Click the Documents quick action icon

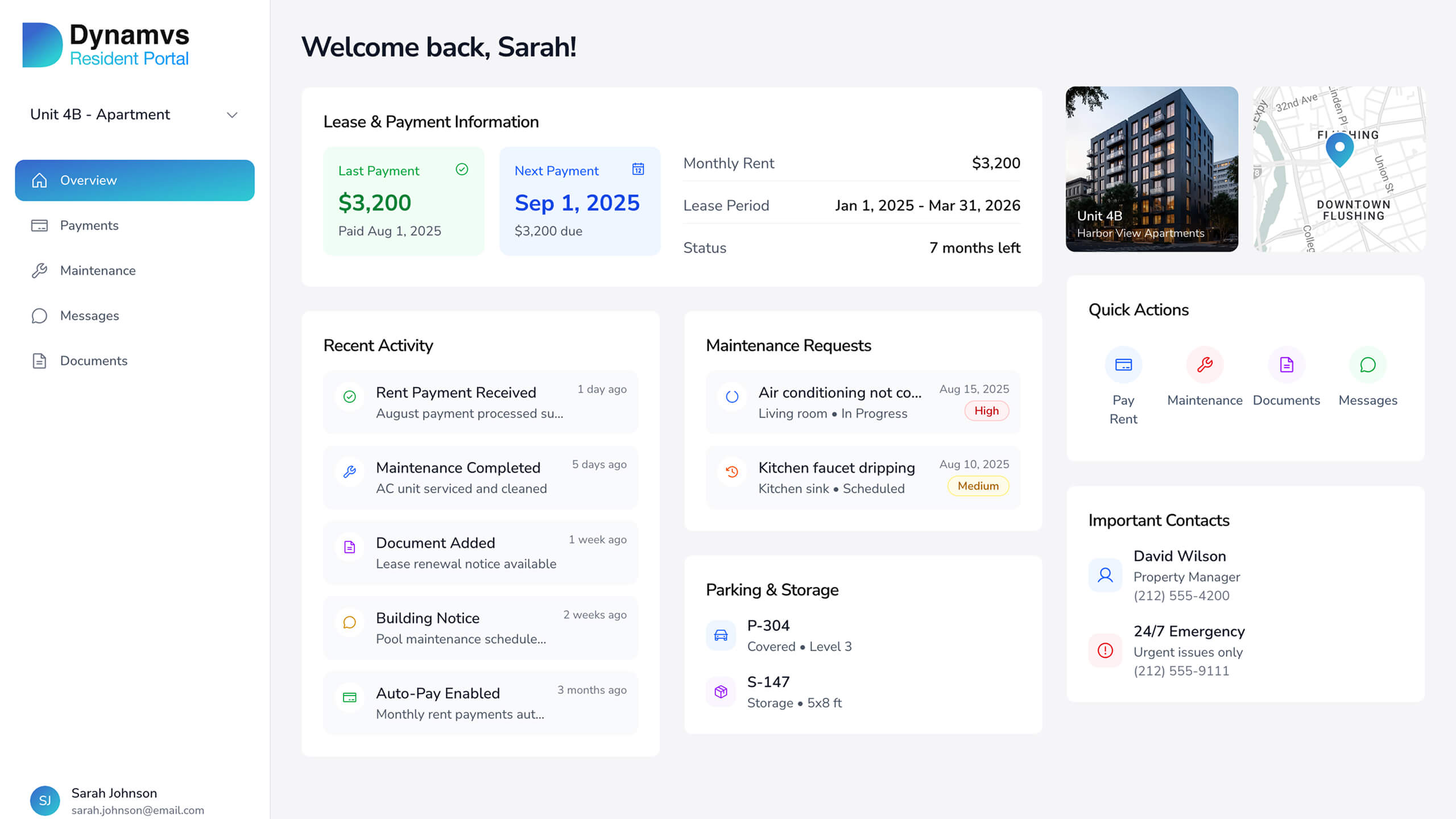coord(1287,365)
